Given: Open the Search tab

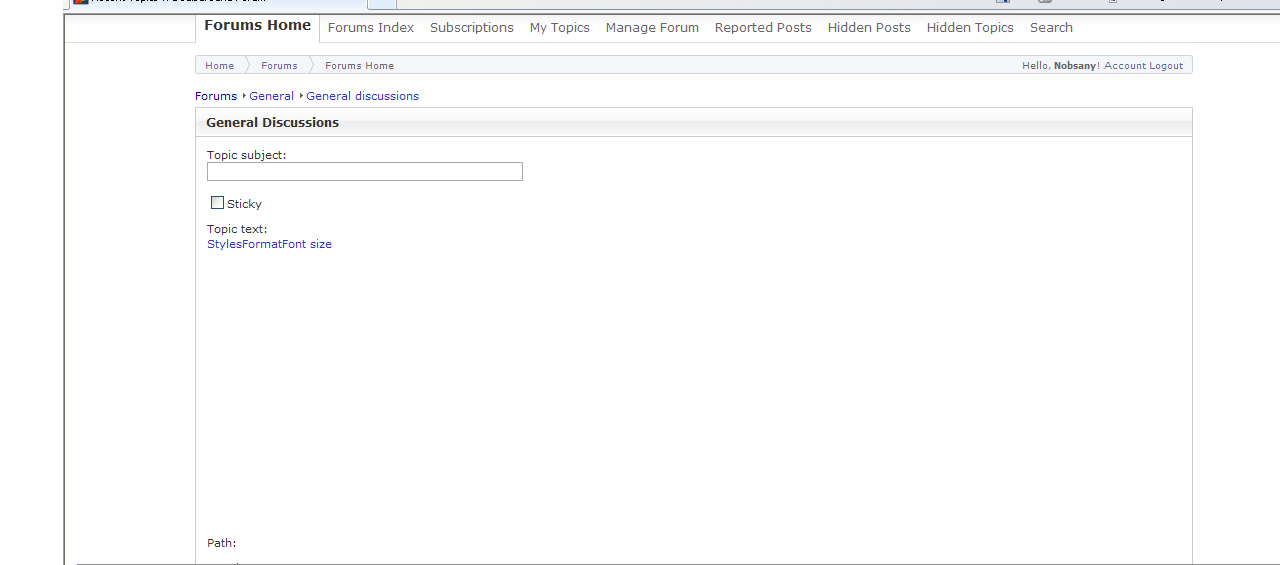Looking at the screenshot, I should (1051, 28).
